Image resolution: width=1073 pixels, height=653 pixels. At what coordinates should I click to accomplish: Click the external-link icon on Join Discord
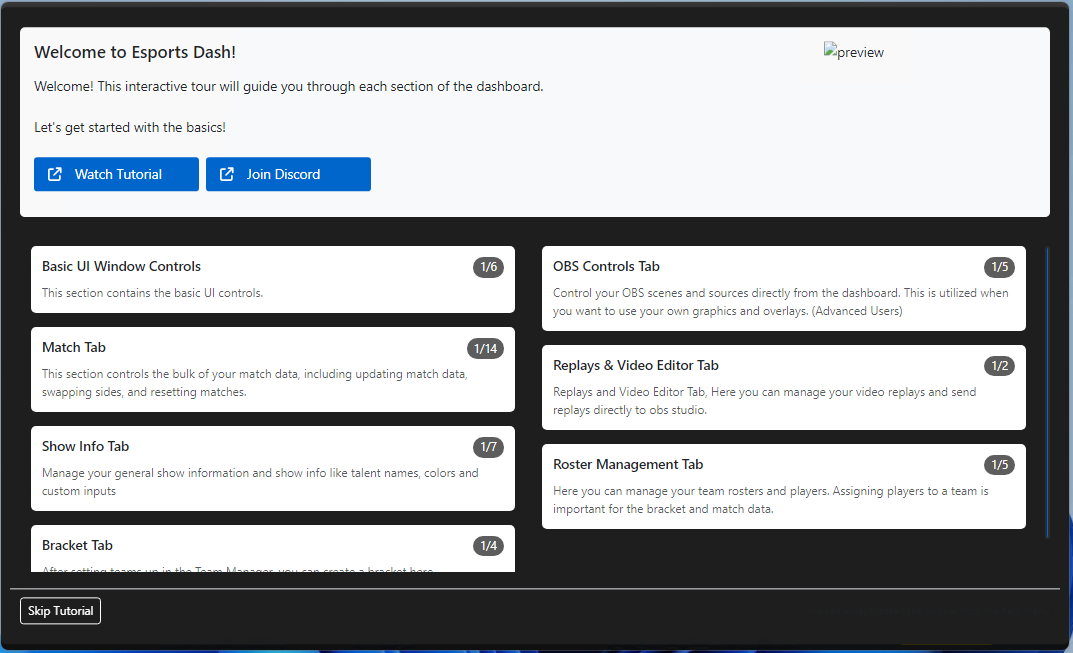(x=227, y=174)
